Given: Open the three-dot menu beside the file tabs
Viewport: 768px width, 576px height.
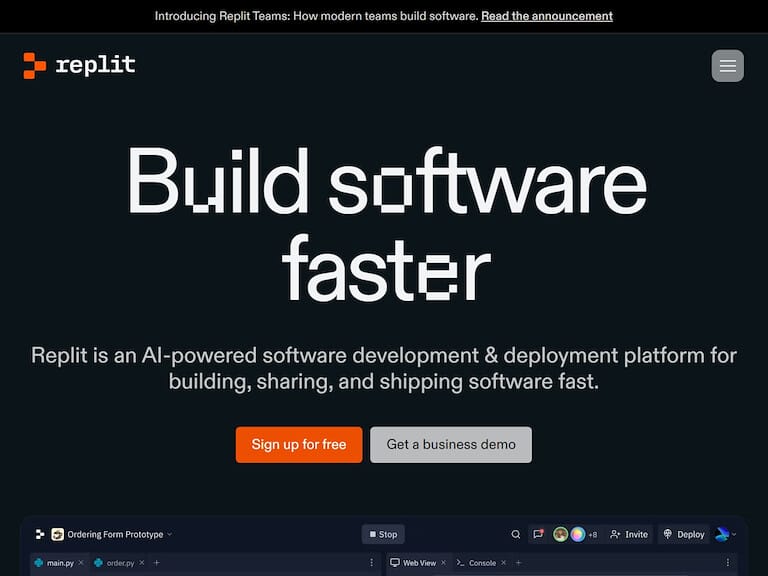Looking at the screenshot, I should click(371, 563).
